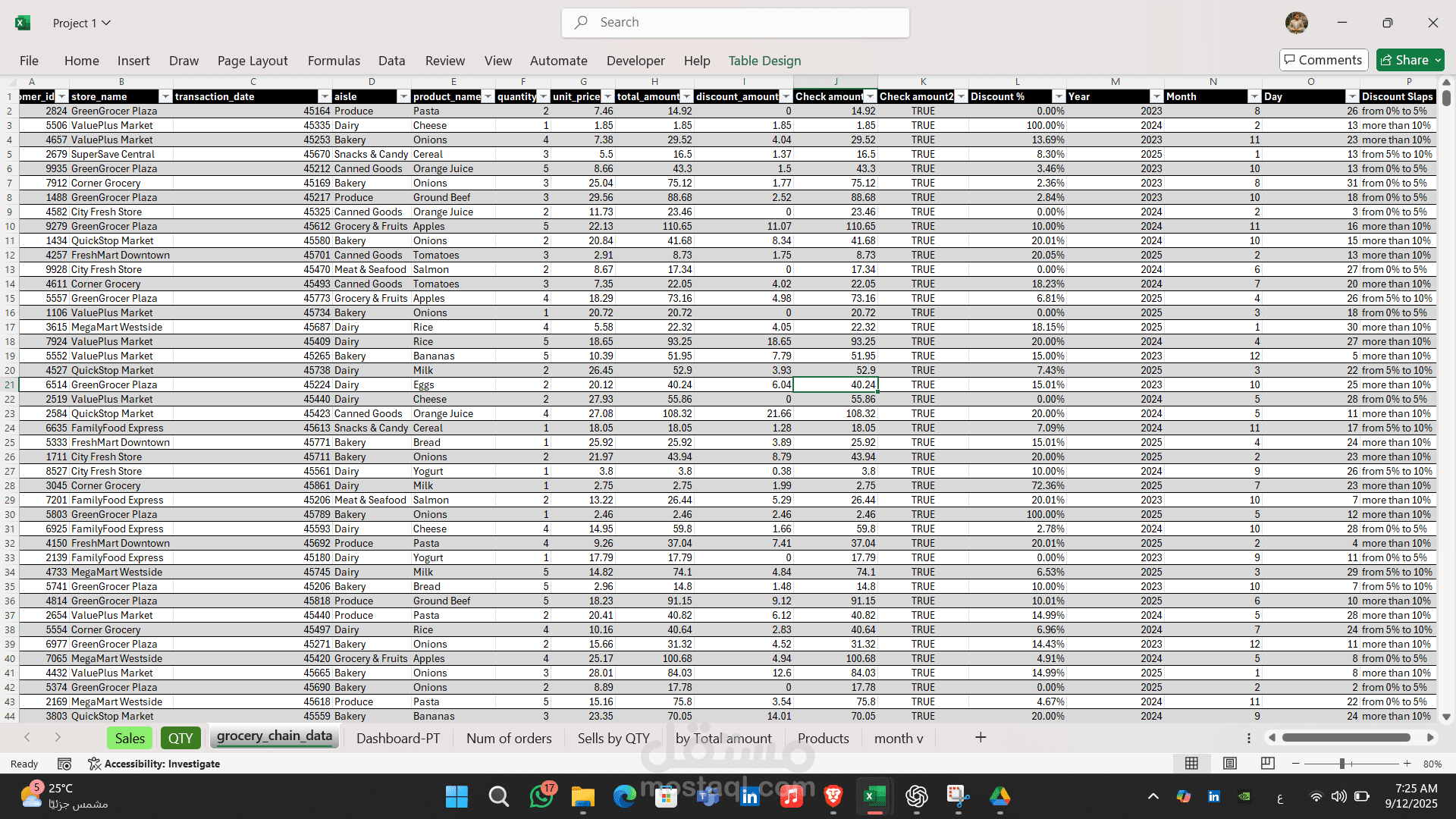
Task: Open store_name column filter dropdown
Action: pos(165,96)
